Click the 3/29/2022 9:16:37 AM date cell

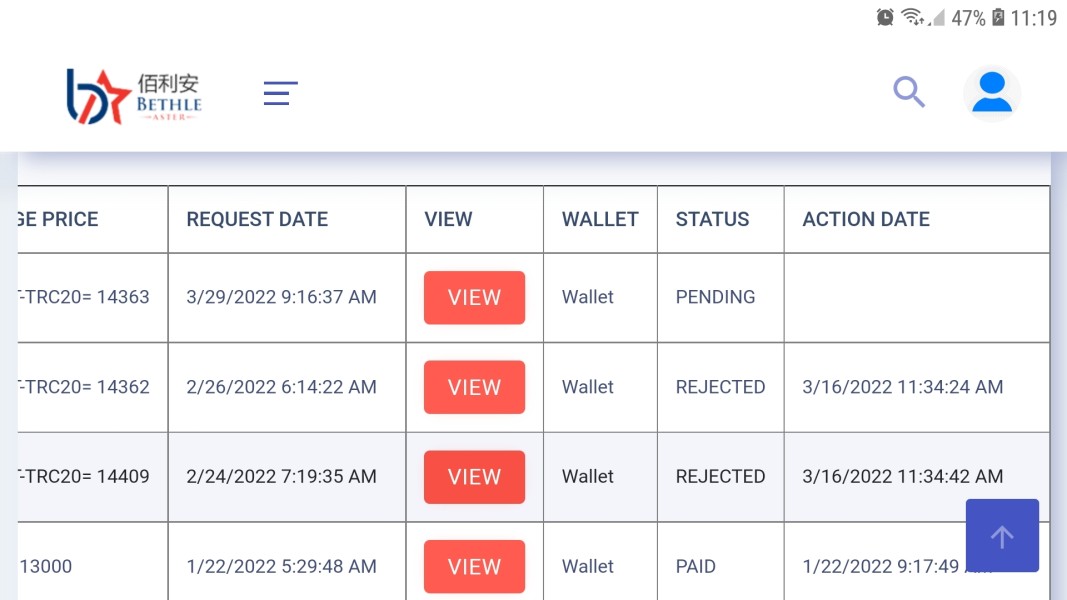[x=281, y=297]
